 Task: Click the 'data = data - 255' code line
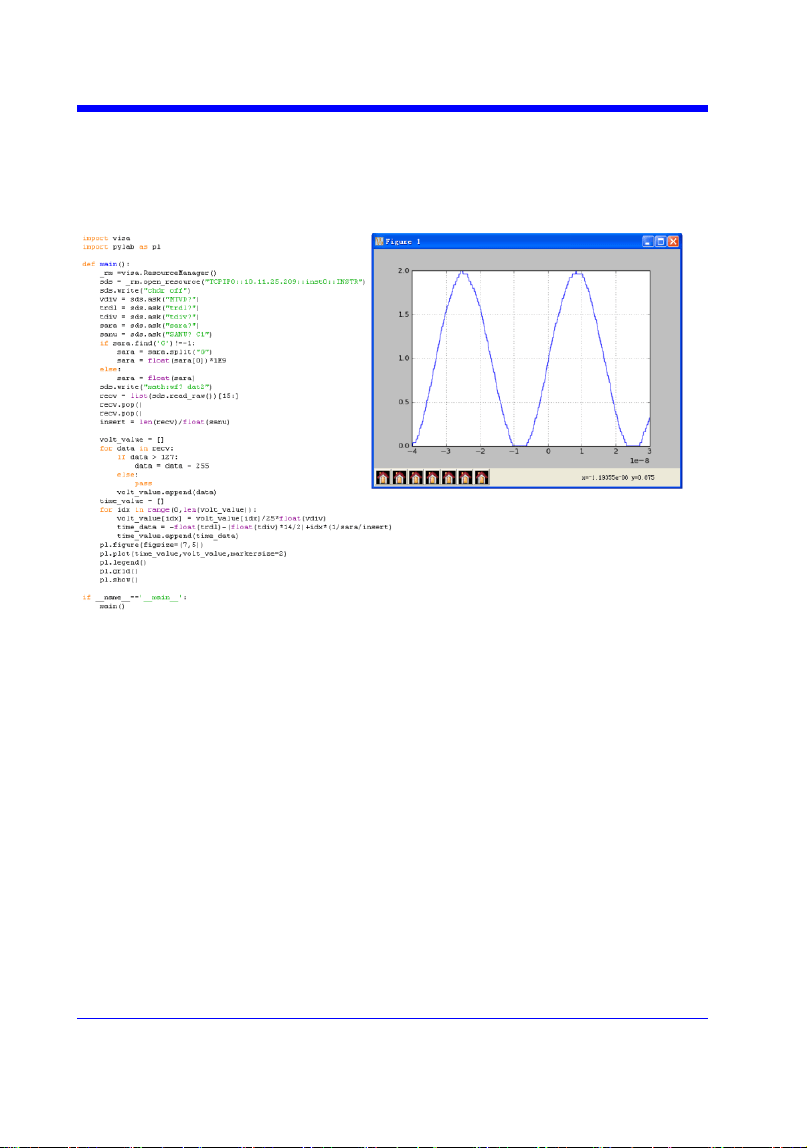pyautogui.click(x=172, y=466)
